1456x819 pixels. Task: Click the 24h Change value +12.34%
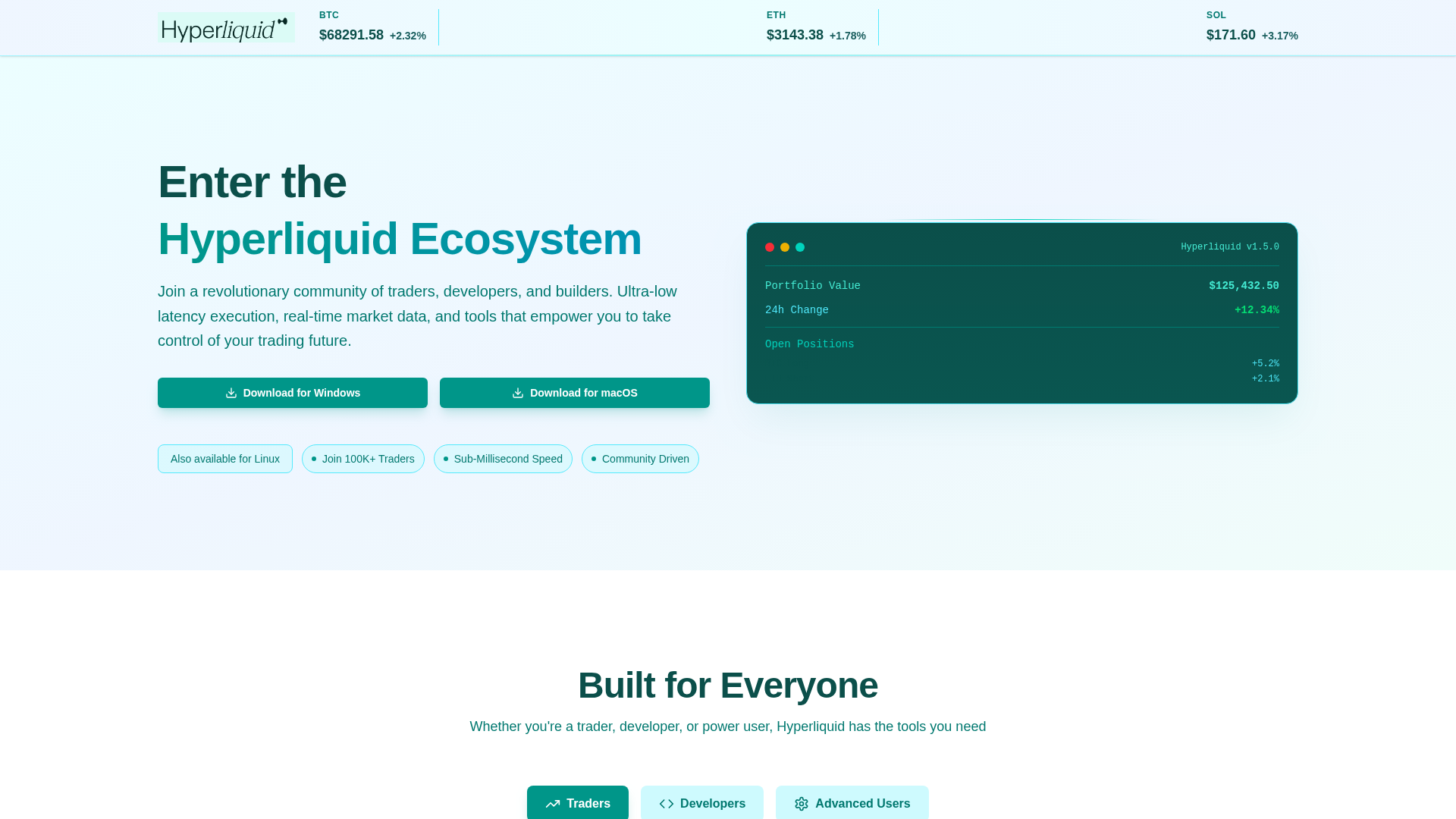pyautogui.click(x=1257, y=310)
